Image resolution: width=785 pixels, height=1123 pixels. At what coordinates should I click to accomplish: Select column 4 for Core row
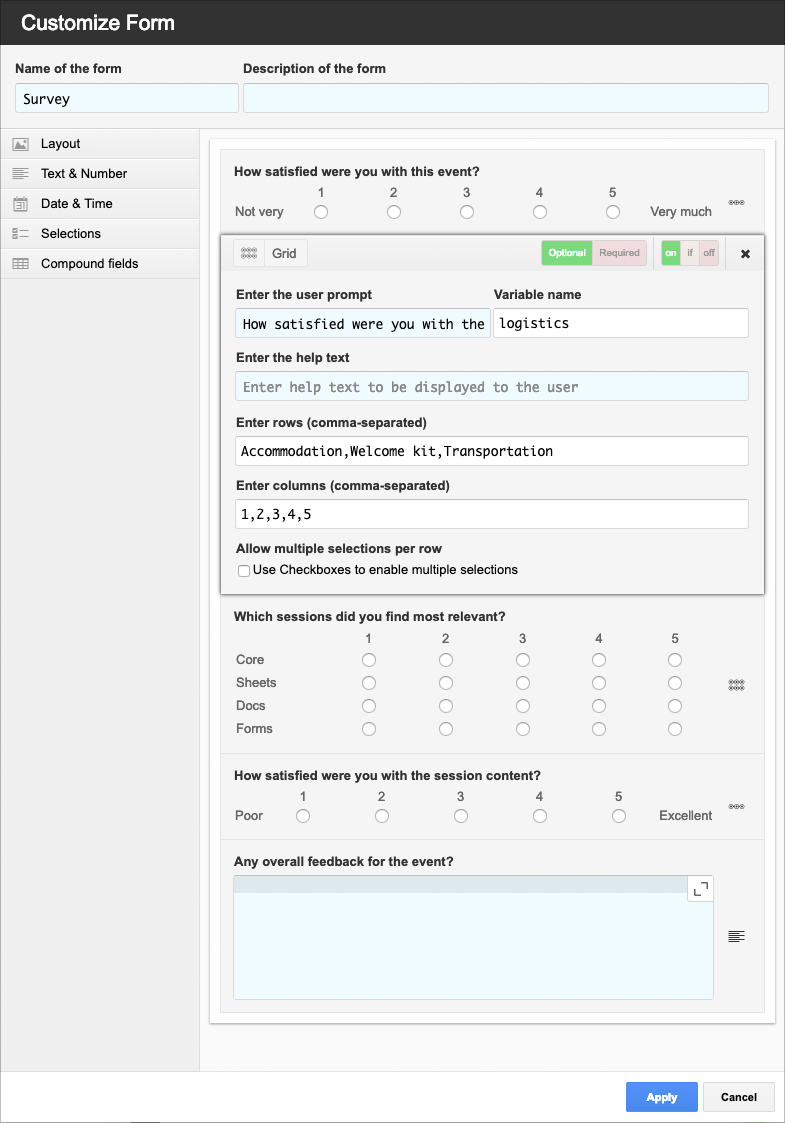point(599,660)
